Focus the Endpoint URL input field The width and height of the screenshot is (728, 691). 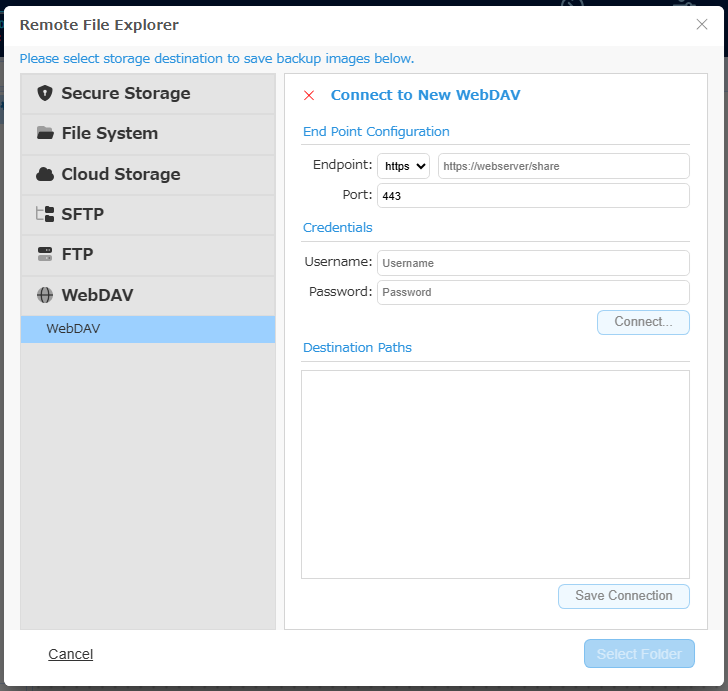[564, 166]
